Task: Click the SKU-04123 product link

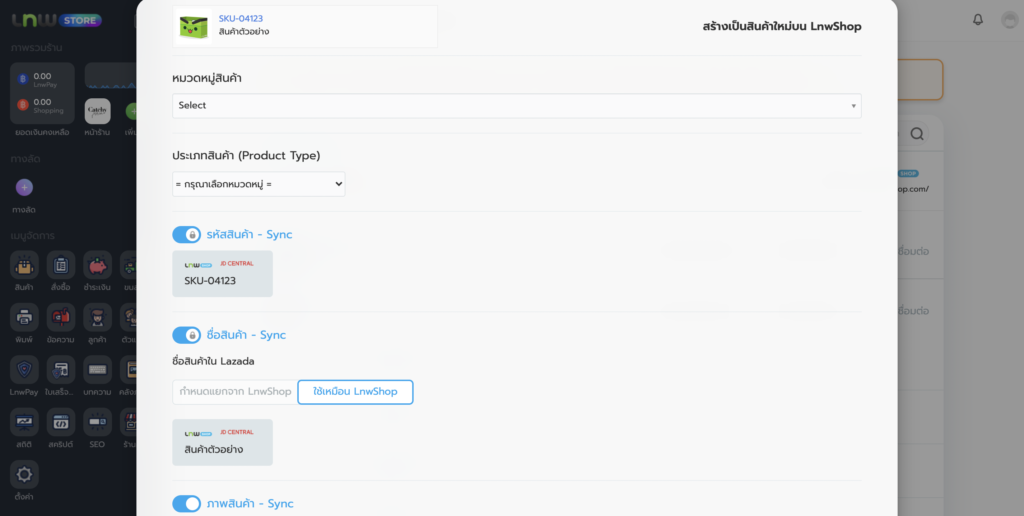Action: [x=241, y=19]
